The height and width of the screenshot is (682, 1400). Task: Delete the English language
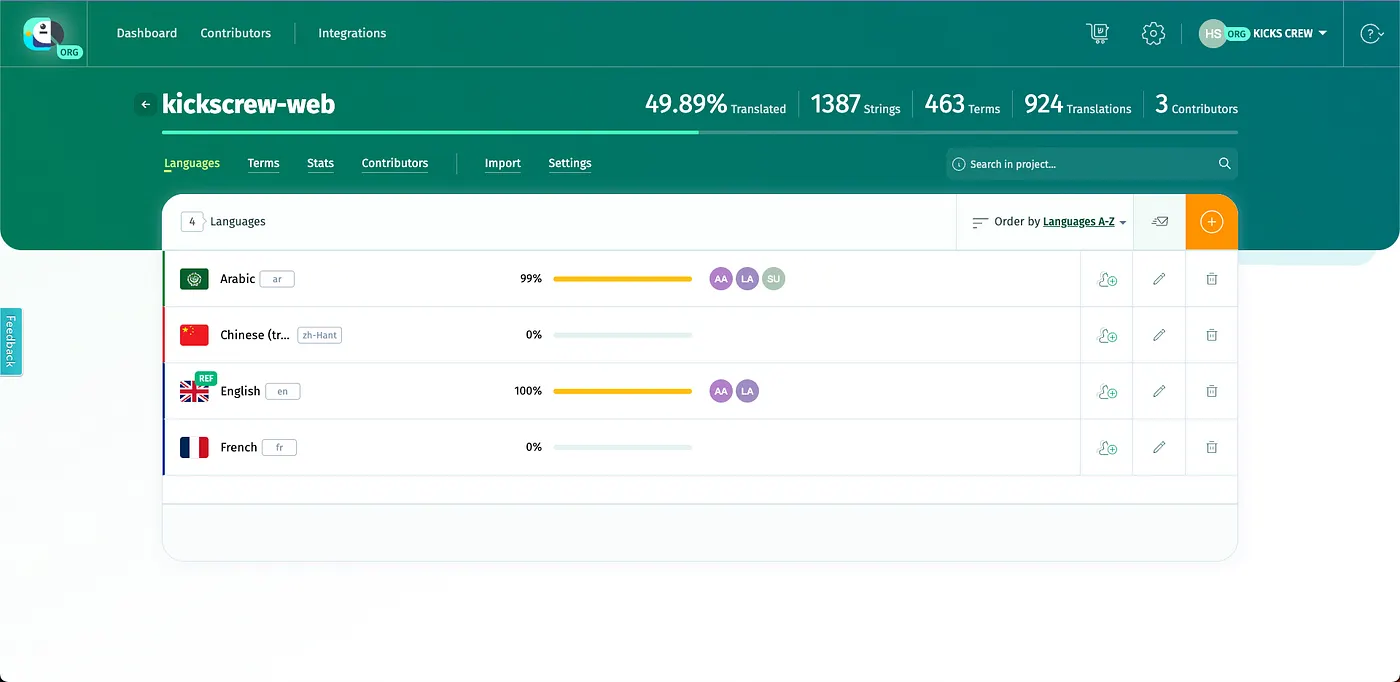pyautogui.click(x=1211, y=391)
